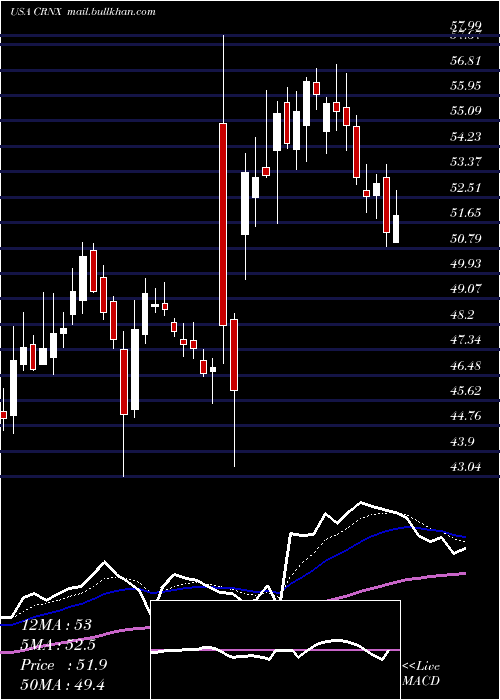The height and width of the screenshot is (700, 500).
Task: Click the 'USA CRNX' ticker label
Action: 38,12
